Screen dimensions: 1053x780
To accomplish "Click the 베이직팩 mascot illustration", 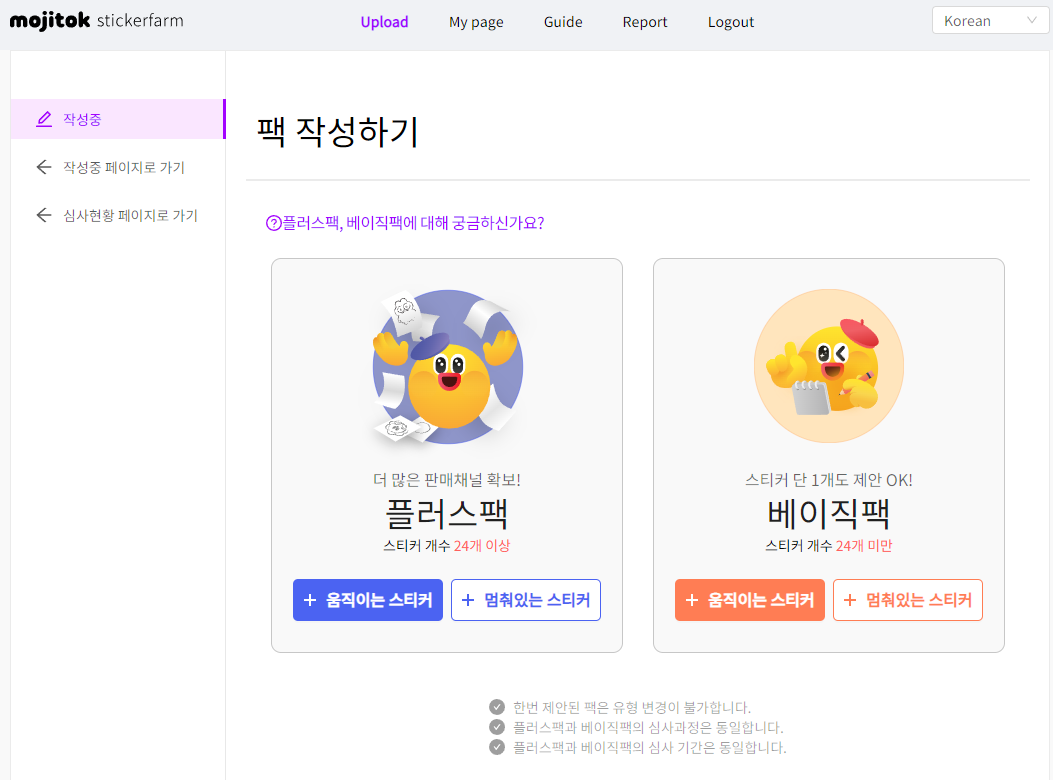I will point(829,366).
